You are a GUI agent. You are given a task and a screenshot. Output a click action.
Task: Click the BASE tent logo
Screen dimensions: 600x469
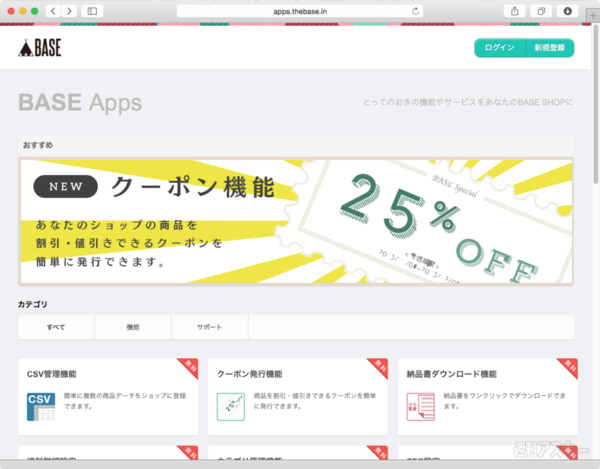[40, 48]
